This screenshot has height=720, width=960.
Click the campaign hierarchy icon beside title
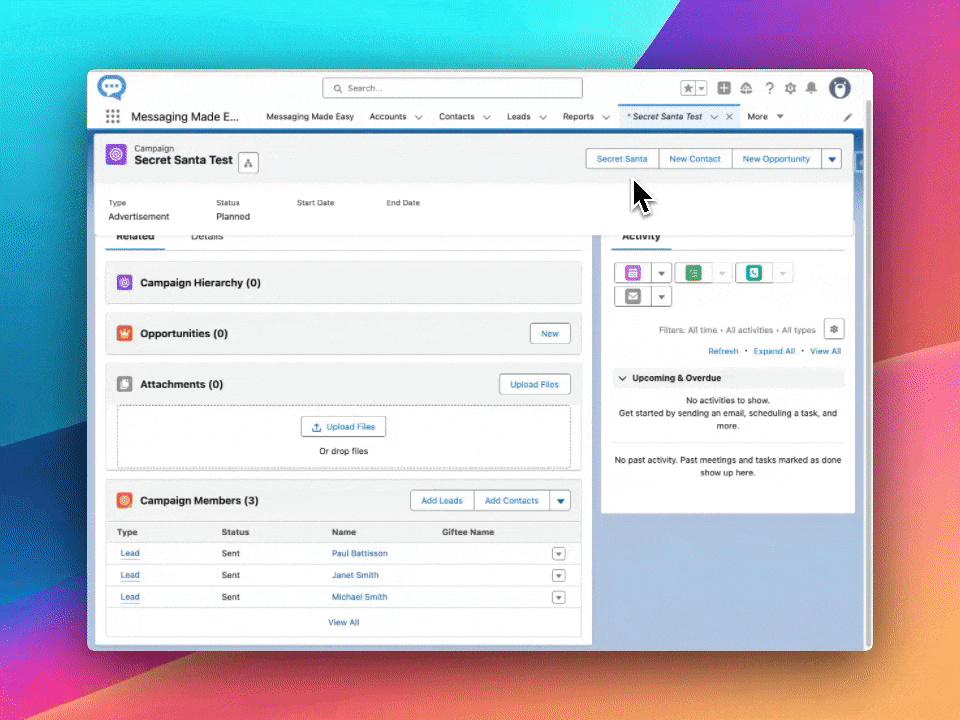[248, 163]
